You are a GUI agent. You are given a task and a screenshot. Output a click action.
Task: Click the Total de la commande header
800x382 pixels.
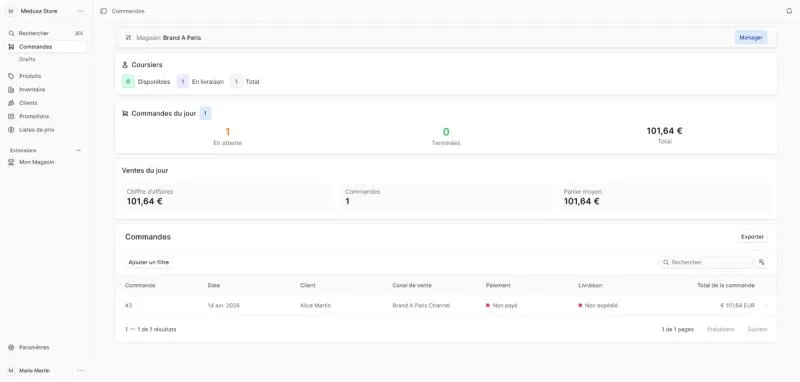[x=726, y=286]
